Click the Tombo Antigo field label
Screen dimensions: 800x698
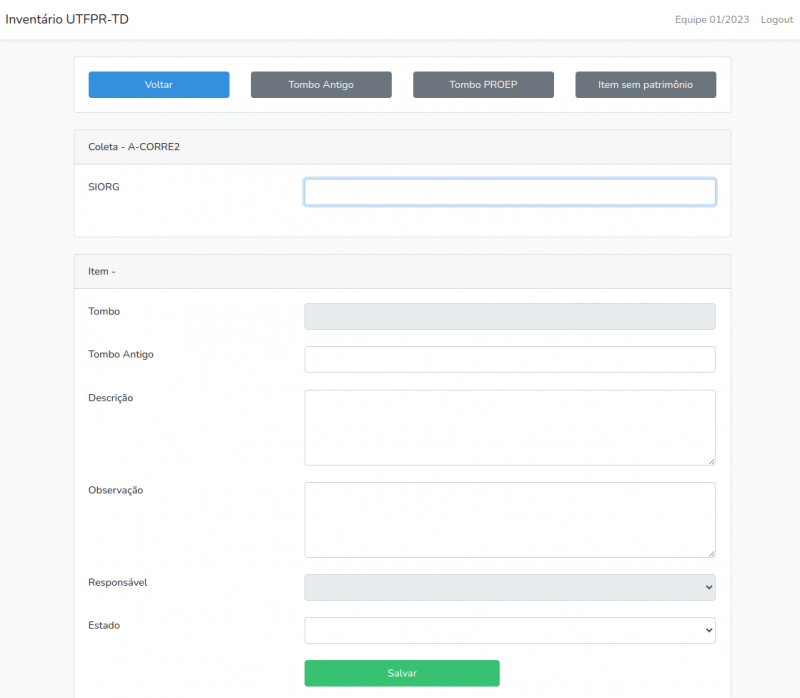[x=121, y=354]
